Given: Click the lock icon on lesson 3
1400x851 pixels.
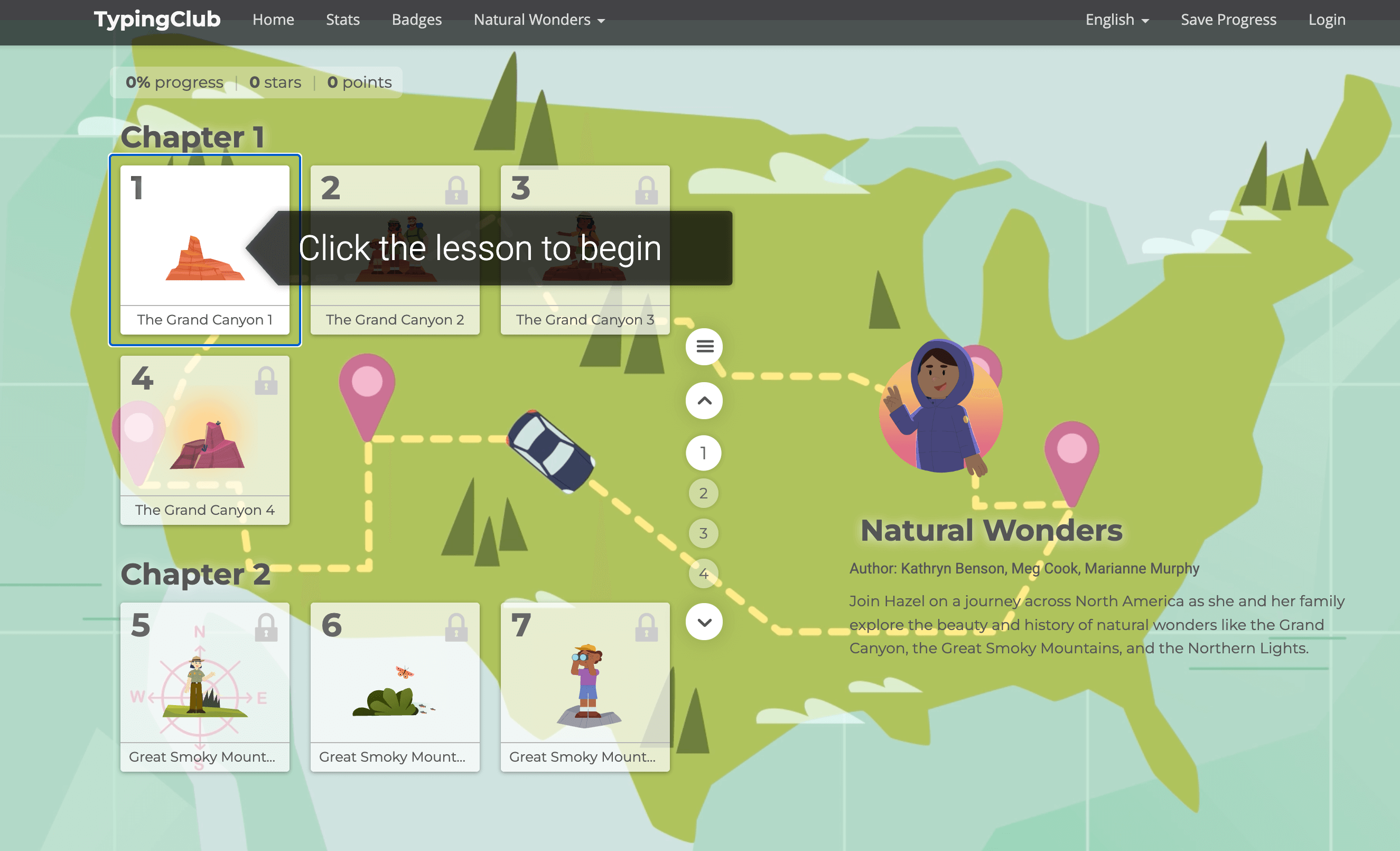Looking at the screenshot, I should [646, 190].
